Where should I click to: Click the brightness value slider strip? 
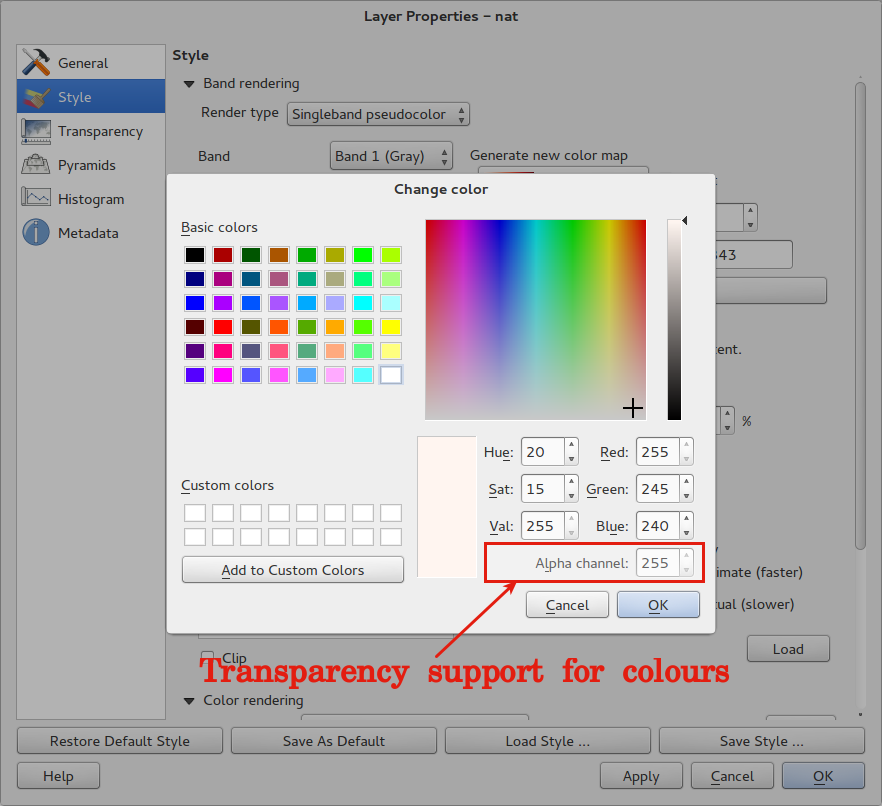(x=674, y=320)
